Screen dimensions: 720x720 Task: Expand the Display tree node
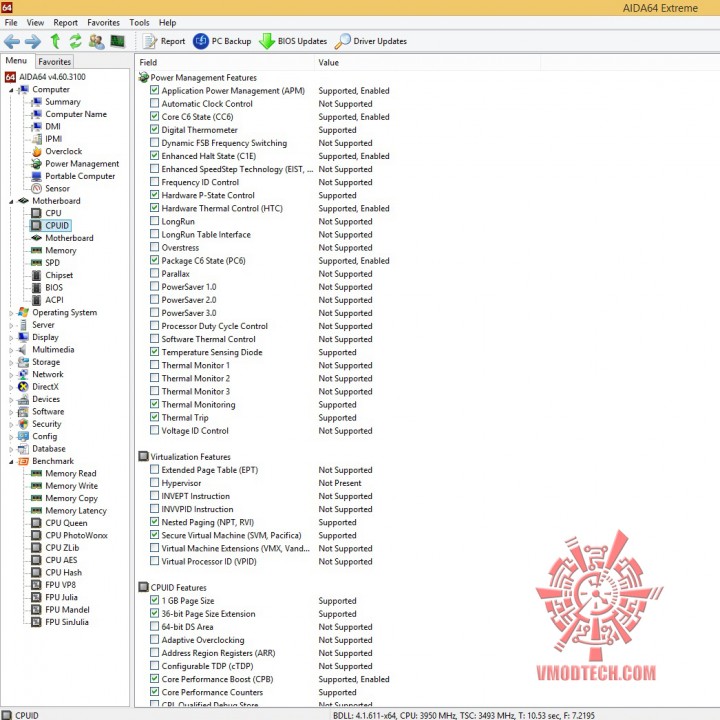click(x=11, y=338)
